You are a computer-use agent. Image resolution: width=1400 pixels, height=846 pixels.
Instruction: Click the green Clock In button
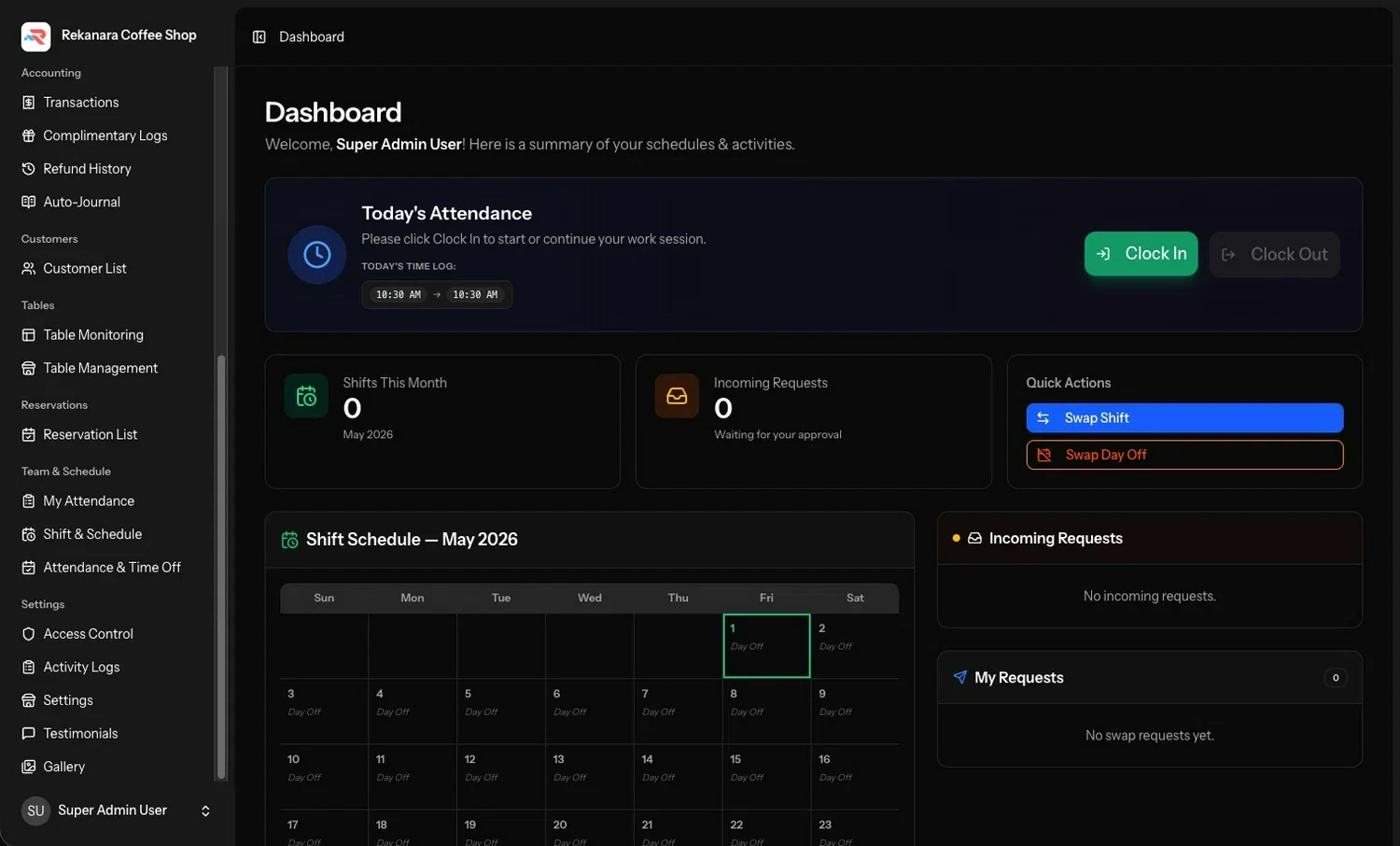pyautogui.click(x=1141, y=253)
